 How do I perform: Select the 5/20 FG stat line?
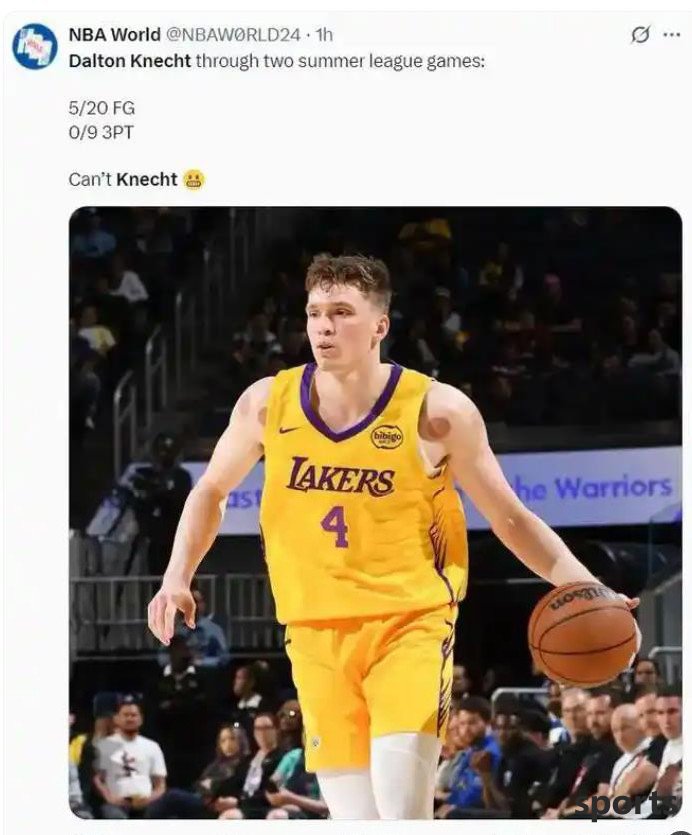pyautogui.click(x=101, y=108)
